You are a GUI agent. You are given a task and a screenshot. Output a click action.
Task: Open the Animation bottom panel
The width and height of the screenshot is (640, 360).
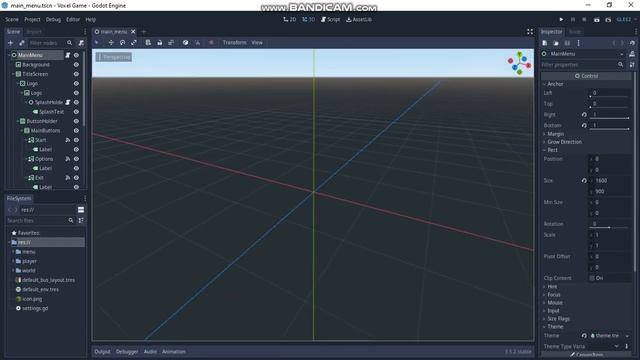click(x=174, y=351)
